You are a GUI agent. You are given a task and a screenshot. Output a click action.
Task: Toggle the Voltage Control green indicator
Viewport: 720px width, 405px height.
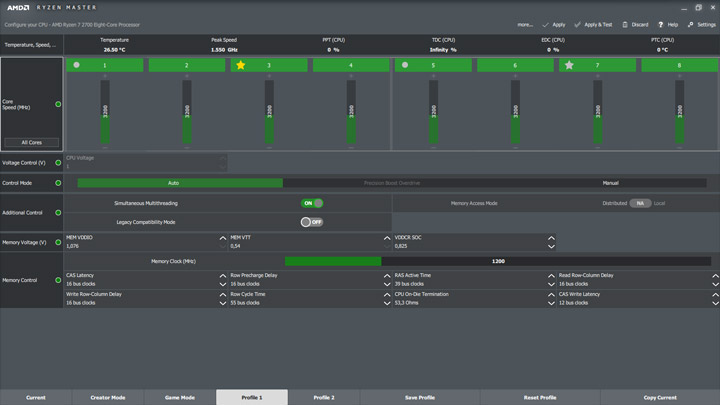(x=58, y=163)
